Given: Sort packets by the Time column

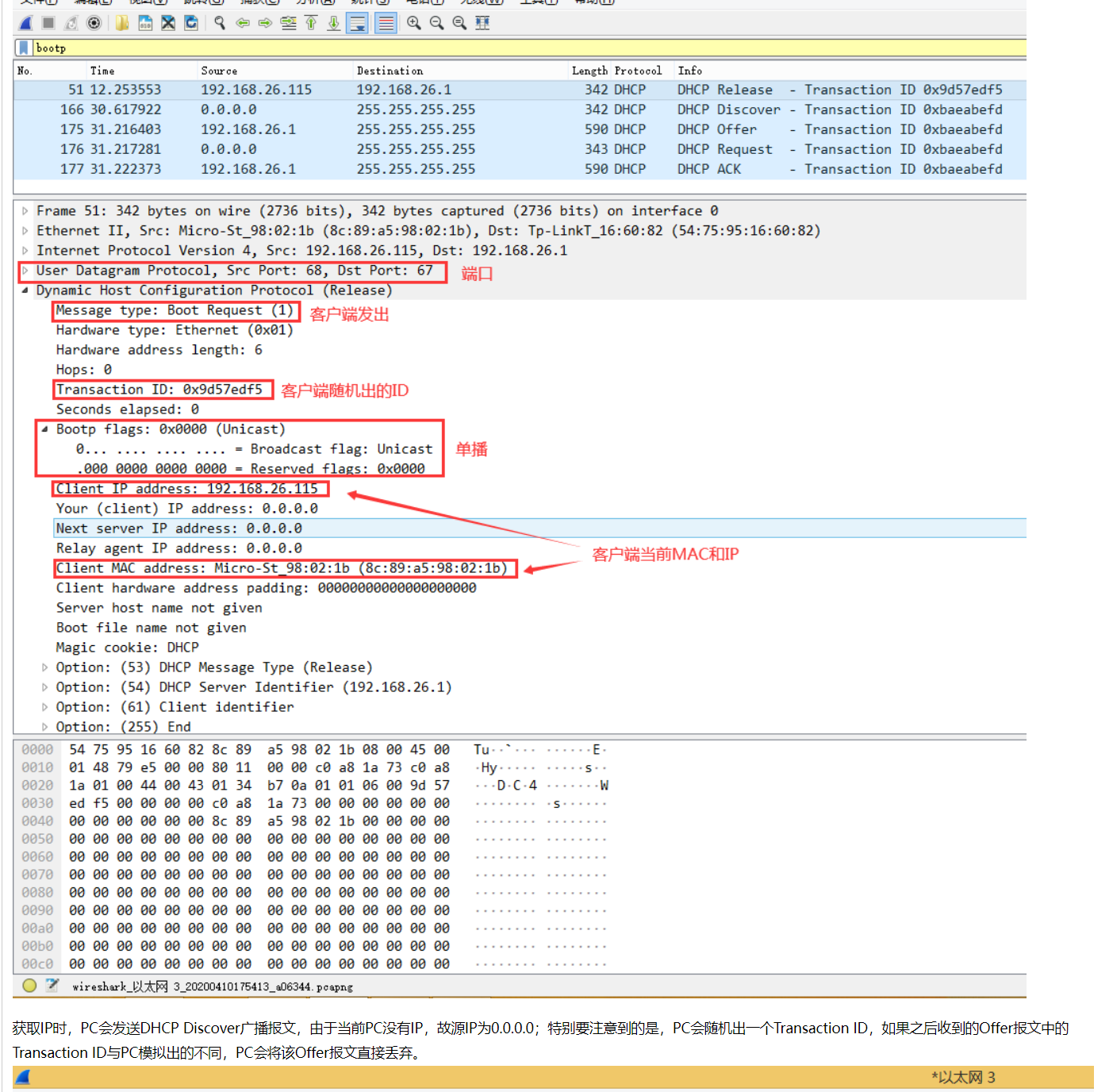Looking at the screenshot, I should coord(102,71).
